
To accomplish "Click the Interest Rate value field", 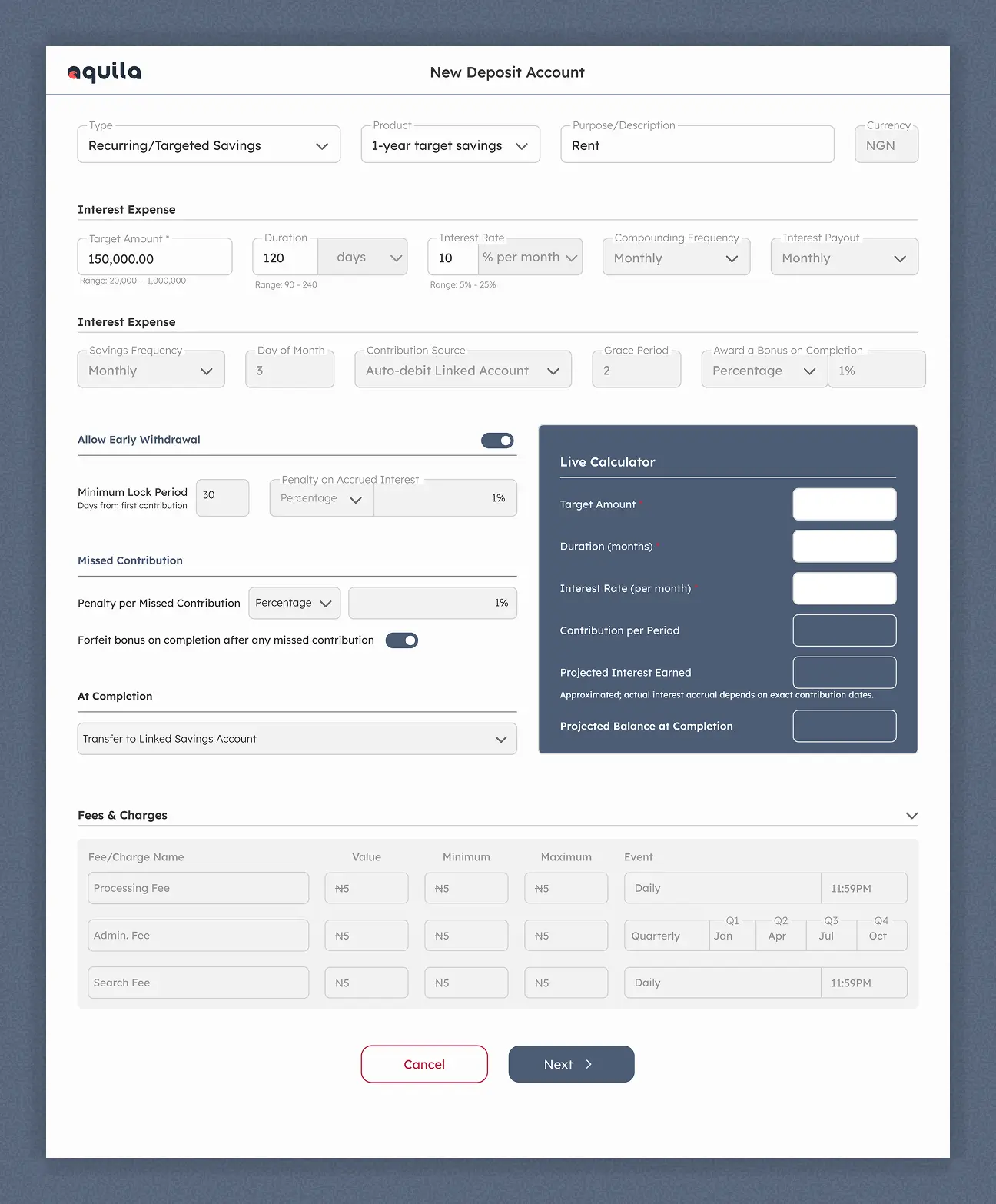I will pyautogui.click(x=453, y=257).
